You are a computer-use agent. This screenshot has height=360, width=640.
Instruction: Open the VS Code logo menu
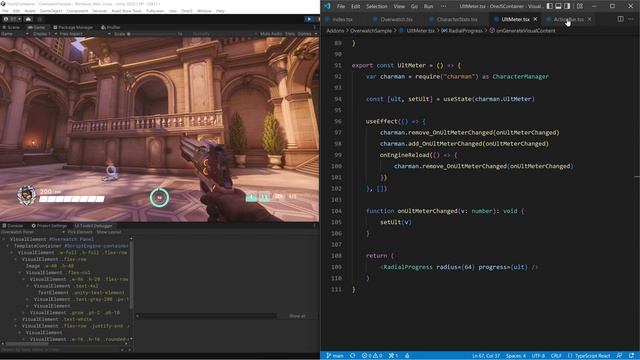(x=327, y=6)
